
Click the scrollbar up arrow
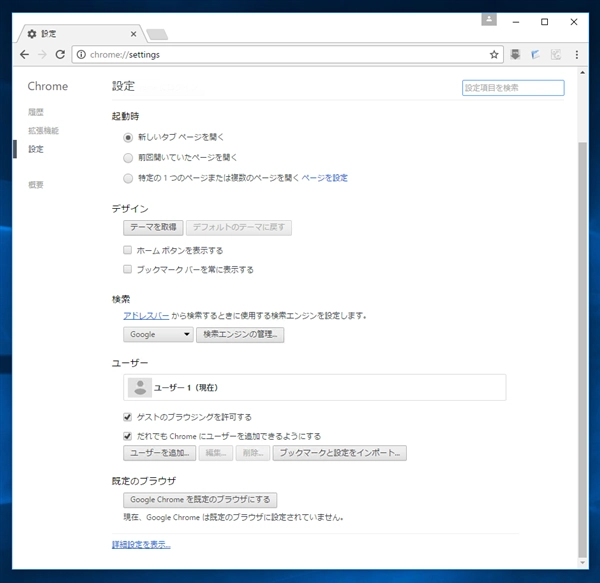click(x=582, y=73)
